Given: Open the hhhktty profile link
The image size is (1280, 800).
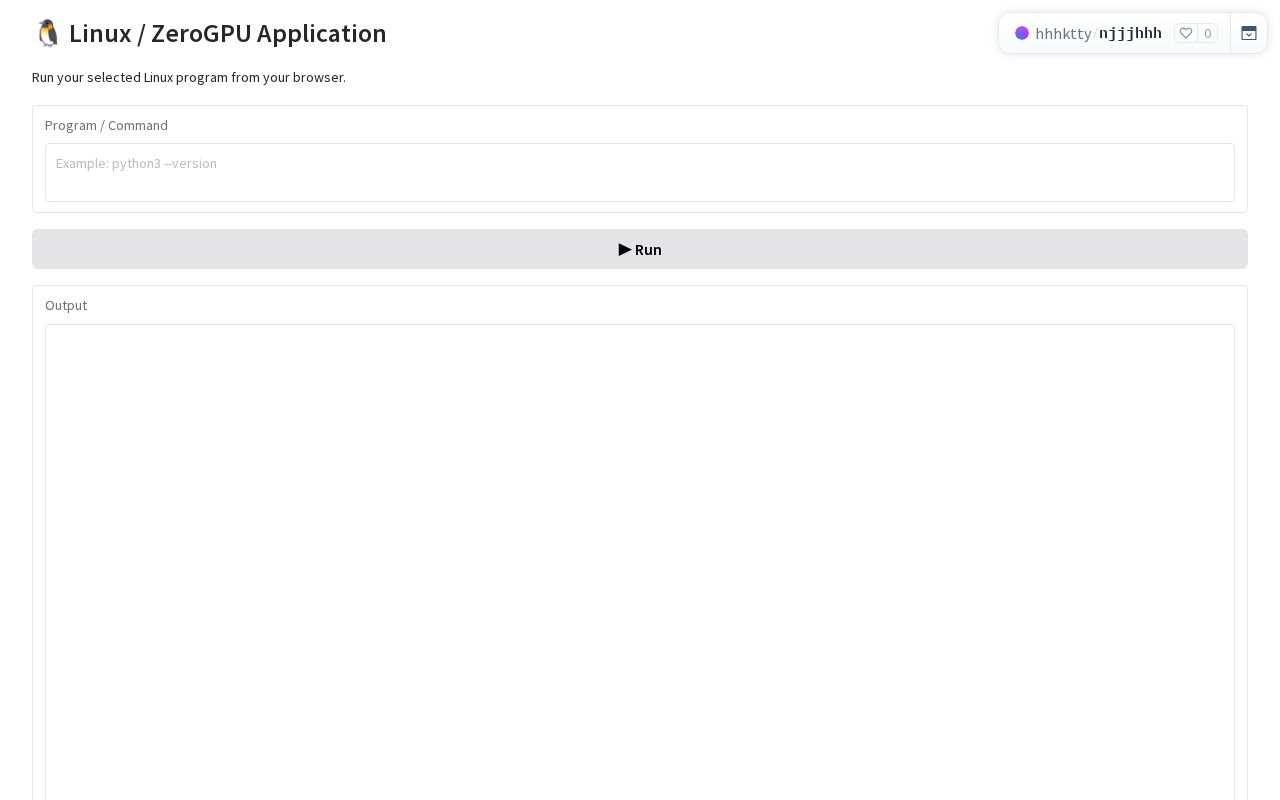Looking at the screenshot, I should click(1063, 34).
